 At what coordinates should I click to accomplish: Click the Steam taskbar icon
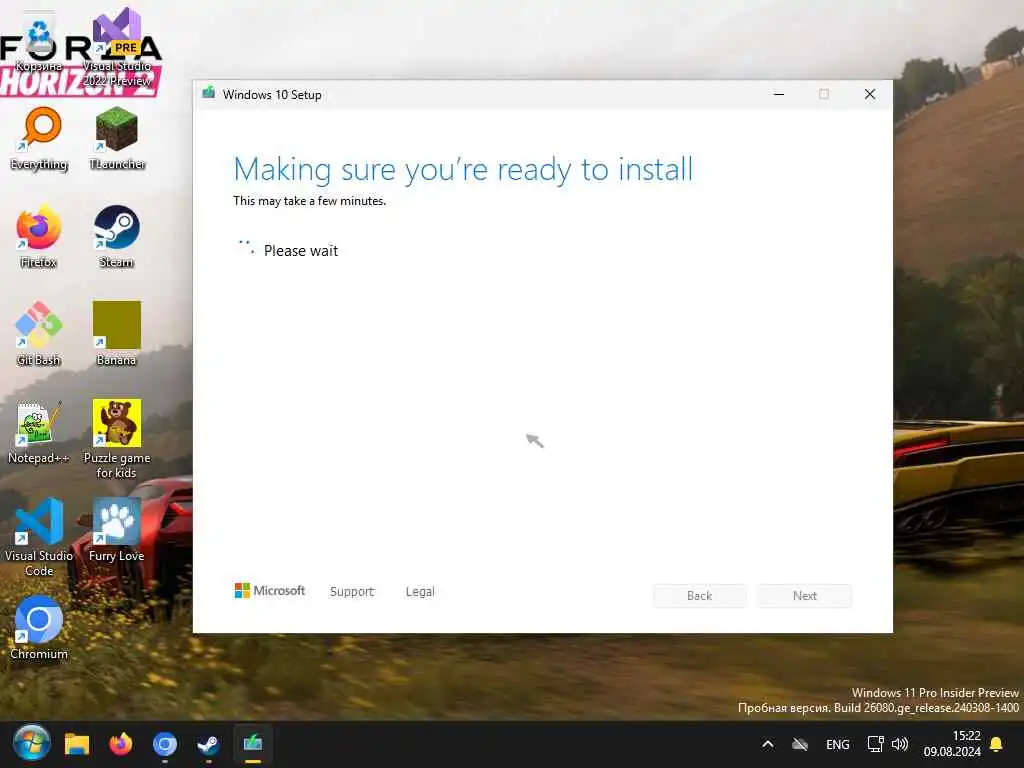pos(208,744)
